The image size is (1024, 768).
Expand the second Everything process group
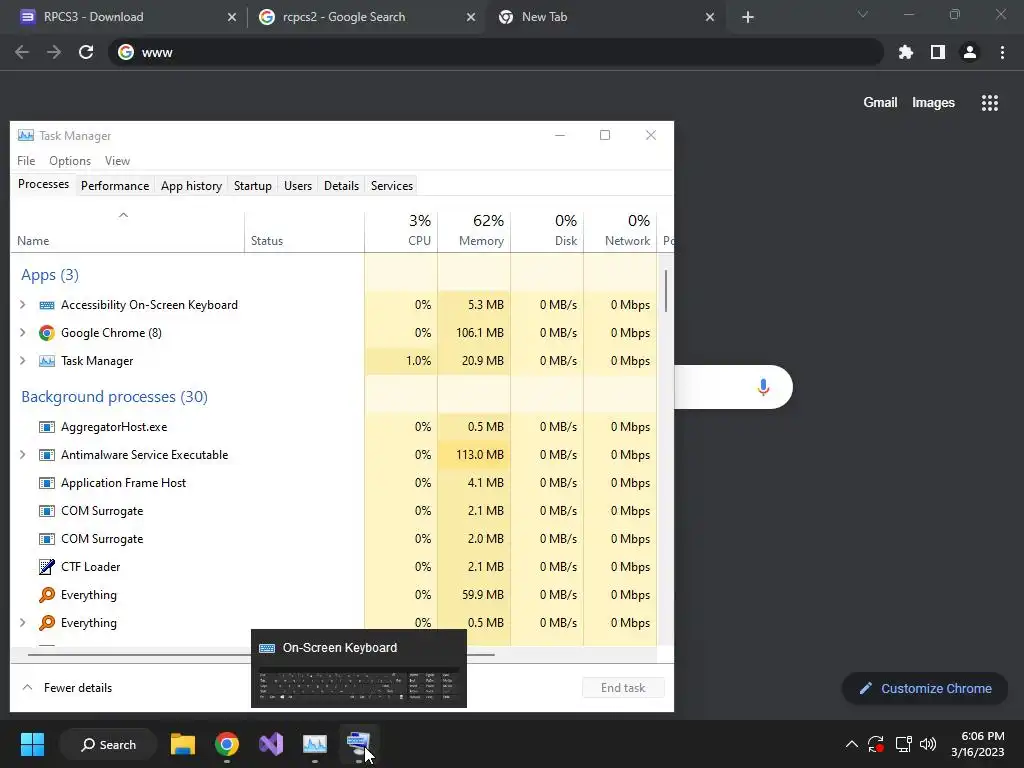[x=23, y=623]
